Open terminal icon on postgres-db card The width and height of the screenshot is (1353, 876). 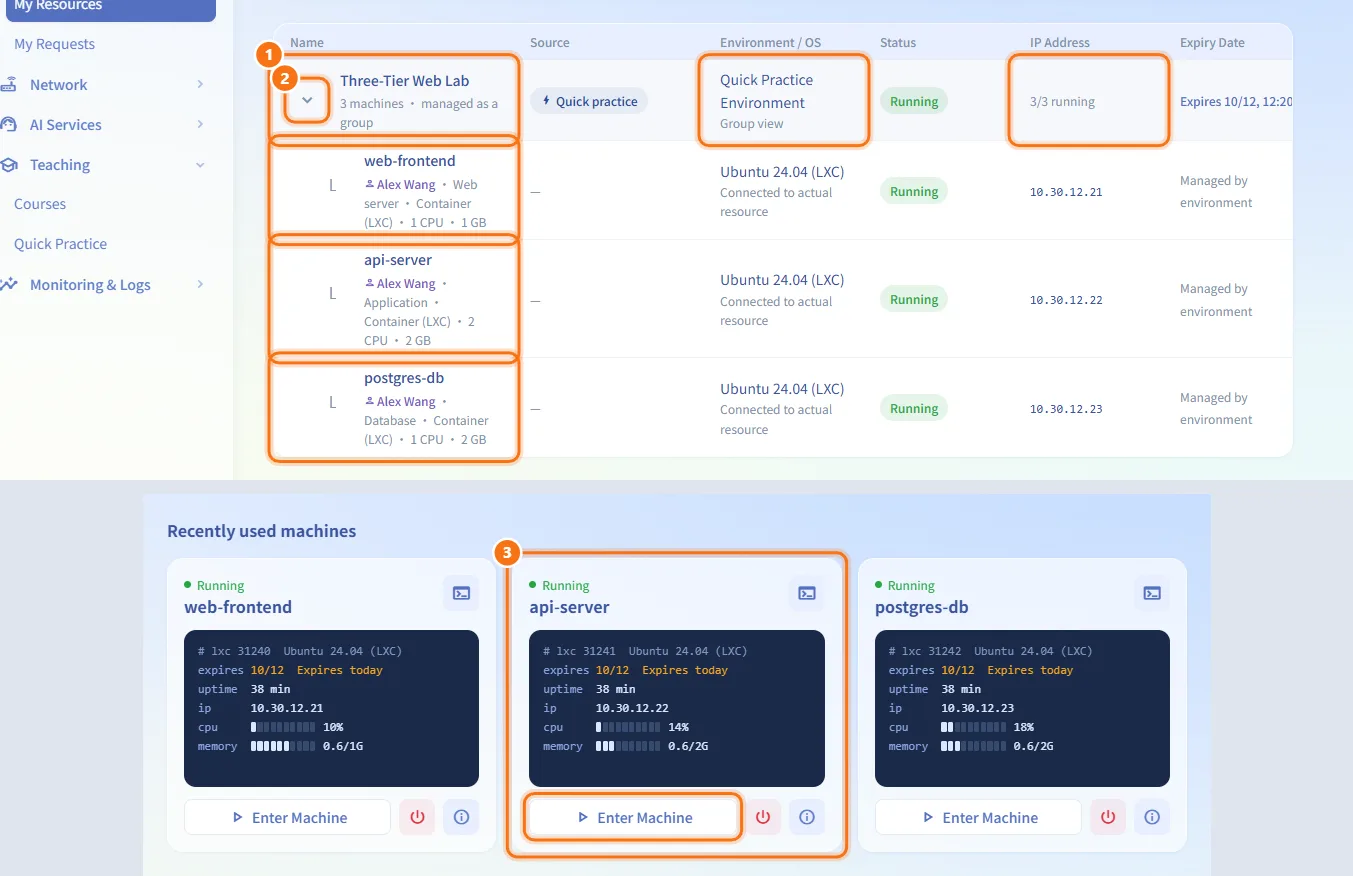tap(1152, 593)
